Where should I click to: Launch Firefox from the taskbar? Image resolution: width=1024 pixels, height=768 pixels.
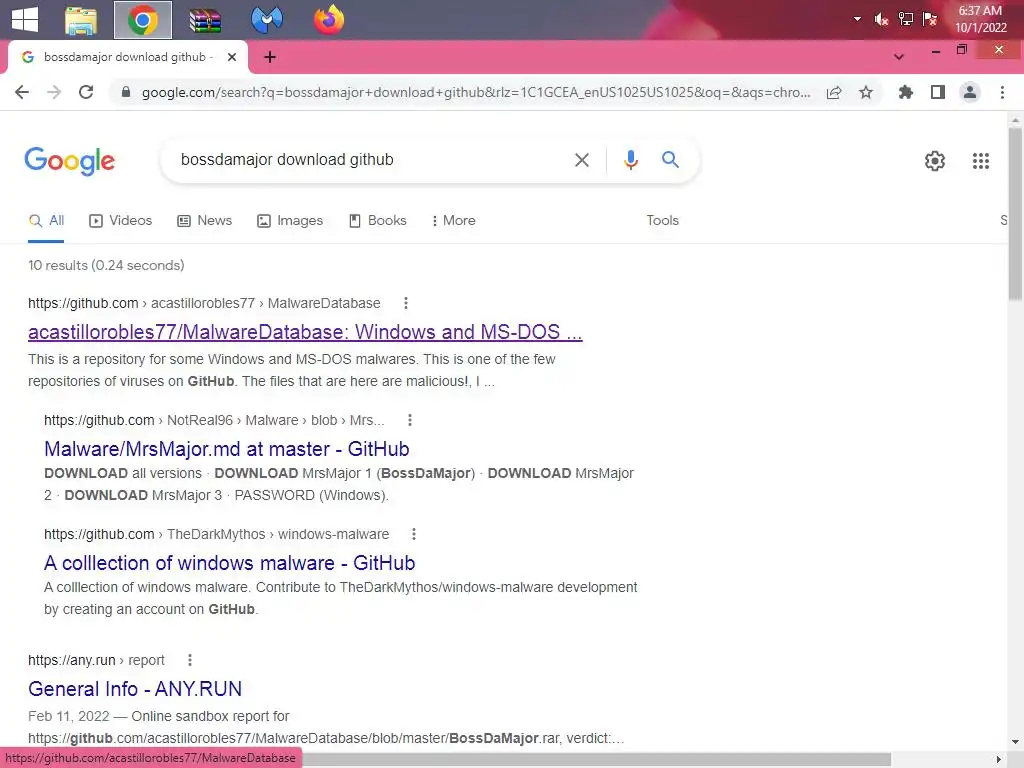[329, 19]
